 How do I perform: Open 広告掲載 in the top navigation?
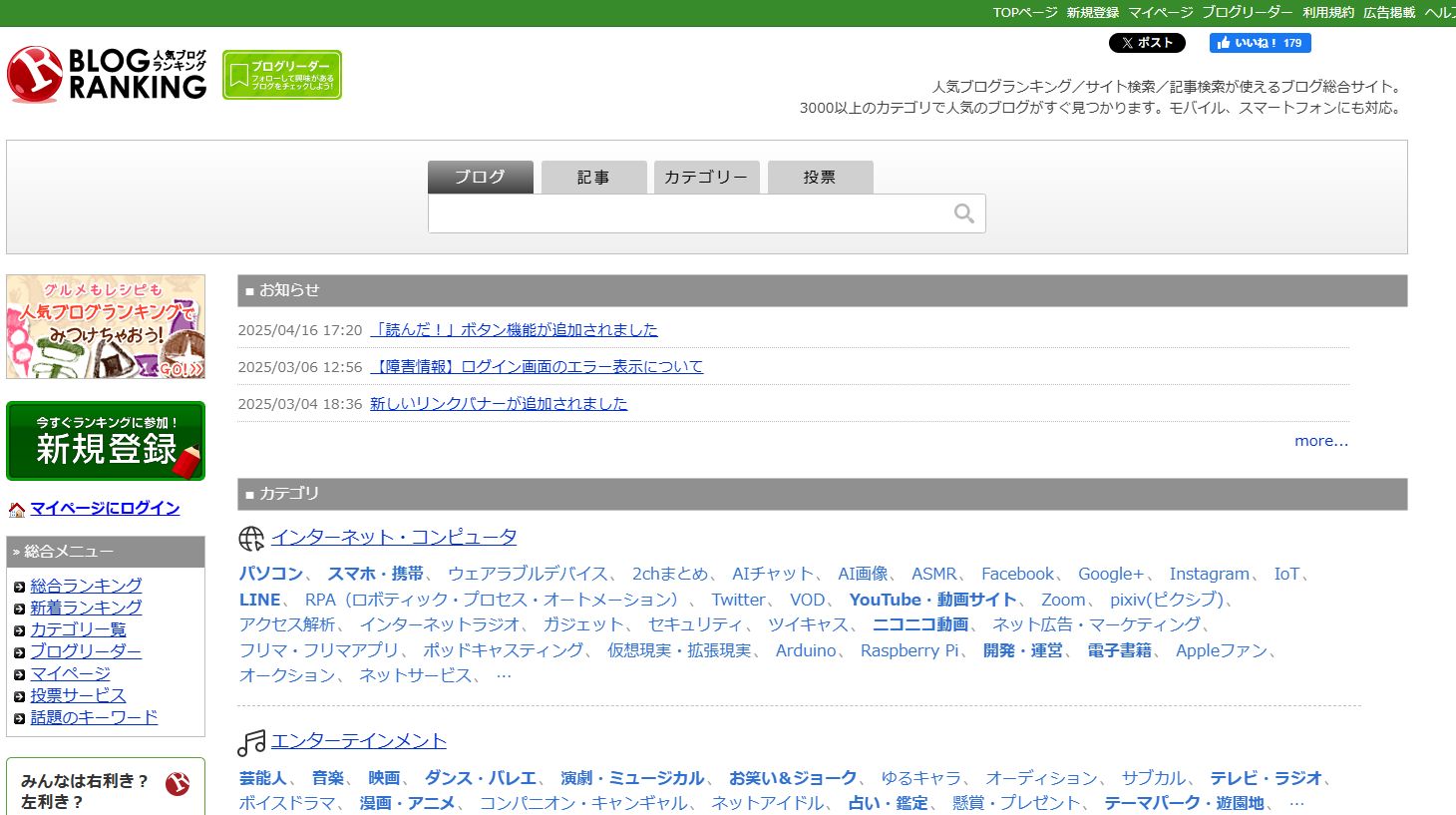coord(1388,13)
